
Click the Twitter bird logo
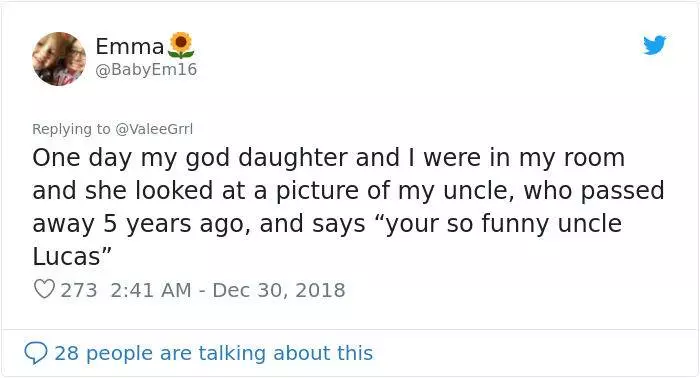coord(654,45)
